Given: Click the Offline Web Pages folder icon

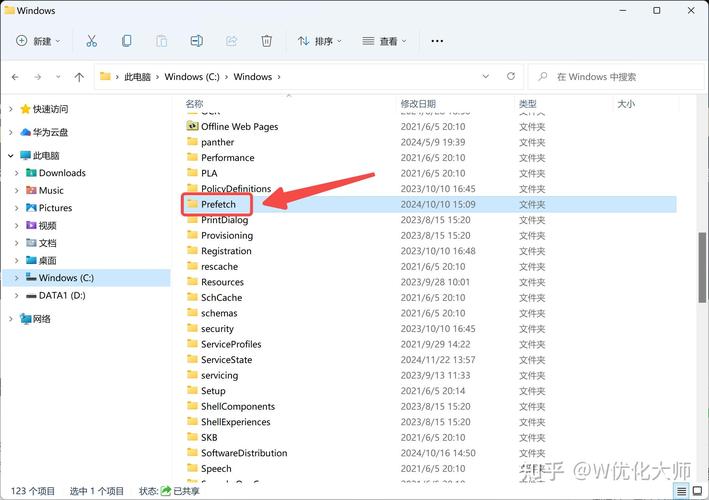Looking at the screenshot, I should [193, 126].
